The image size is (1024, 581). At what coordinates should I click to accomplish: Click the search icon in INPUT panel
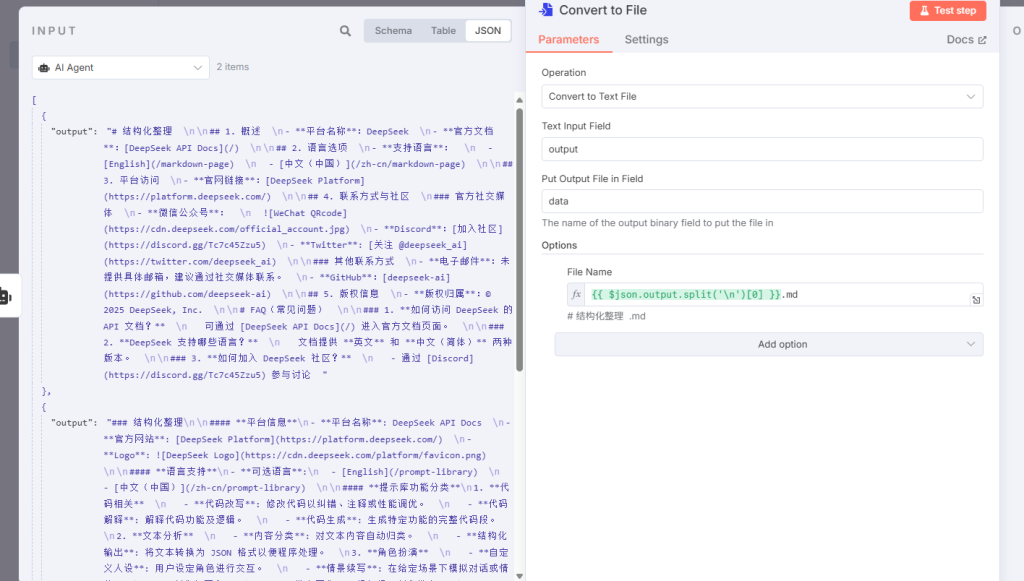click(345, 31)
